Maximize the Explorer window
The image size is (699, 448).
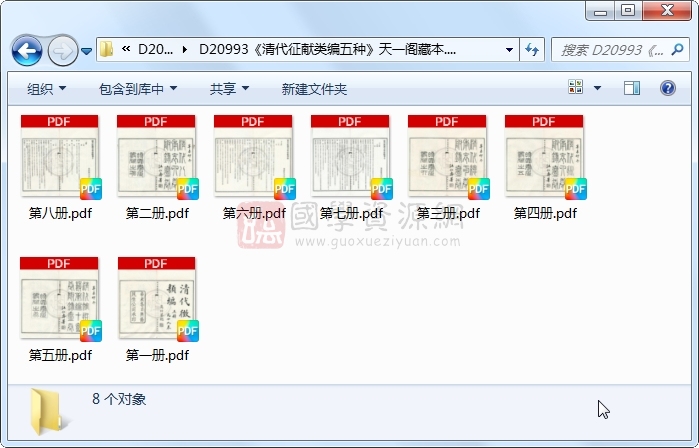pyautogui.click(x=628, y=10)
